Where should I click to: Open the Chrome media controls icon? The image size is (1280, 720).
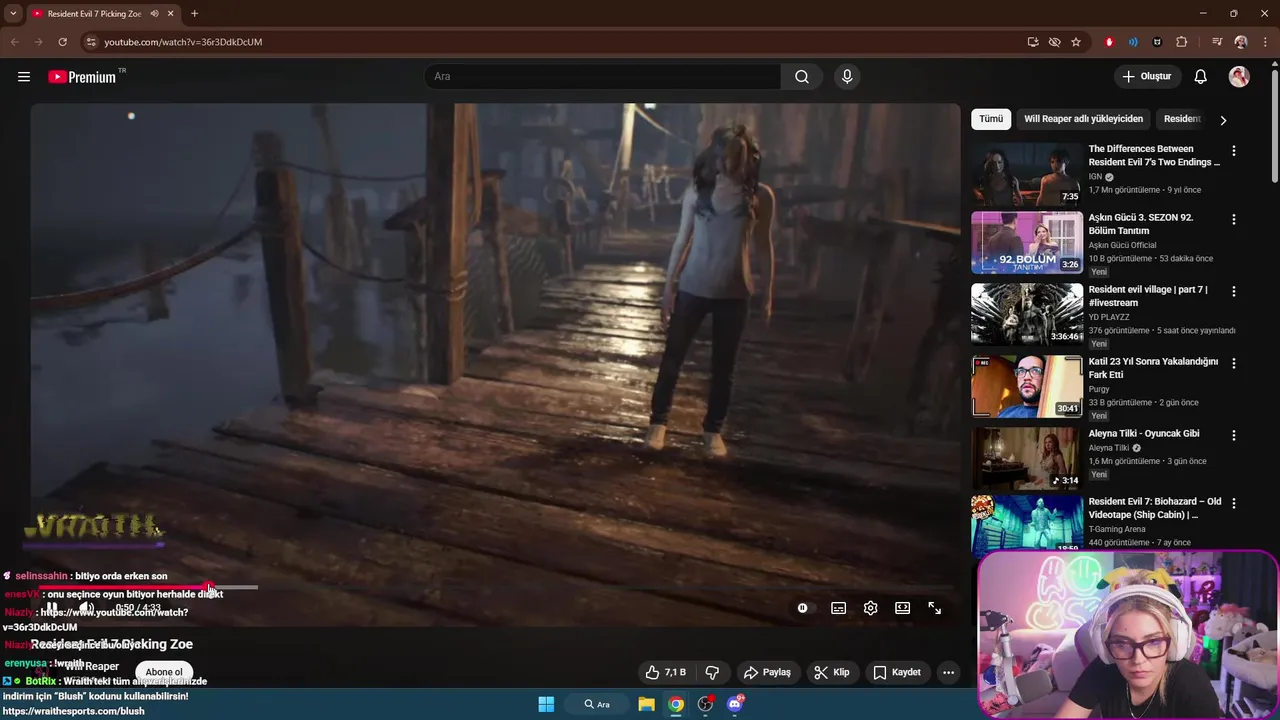click(1217, 42)
